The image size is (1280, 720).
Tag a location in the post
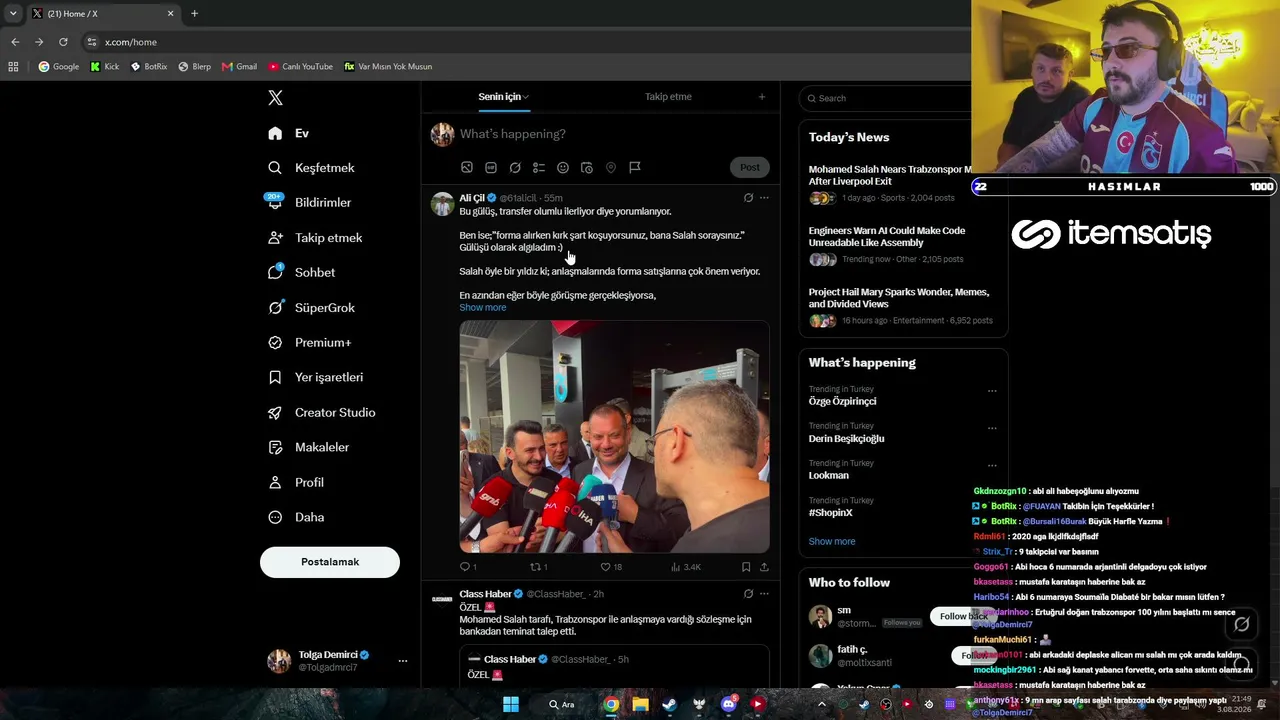coord(611,168)
